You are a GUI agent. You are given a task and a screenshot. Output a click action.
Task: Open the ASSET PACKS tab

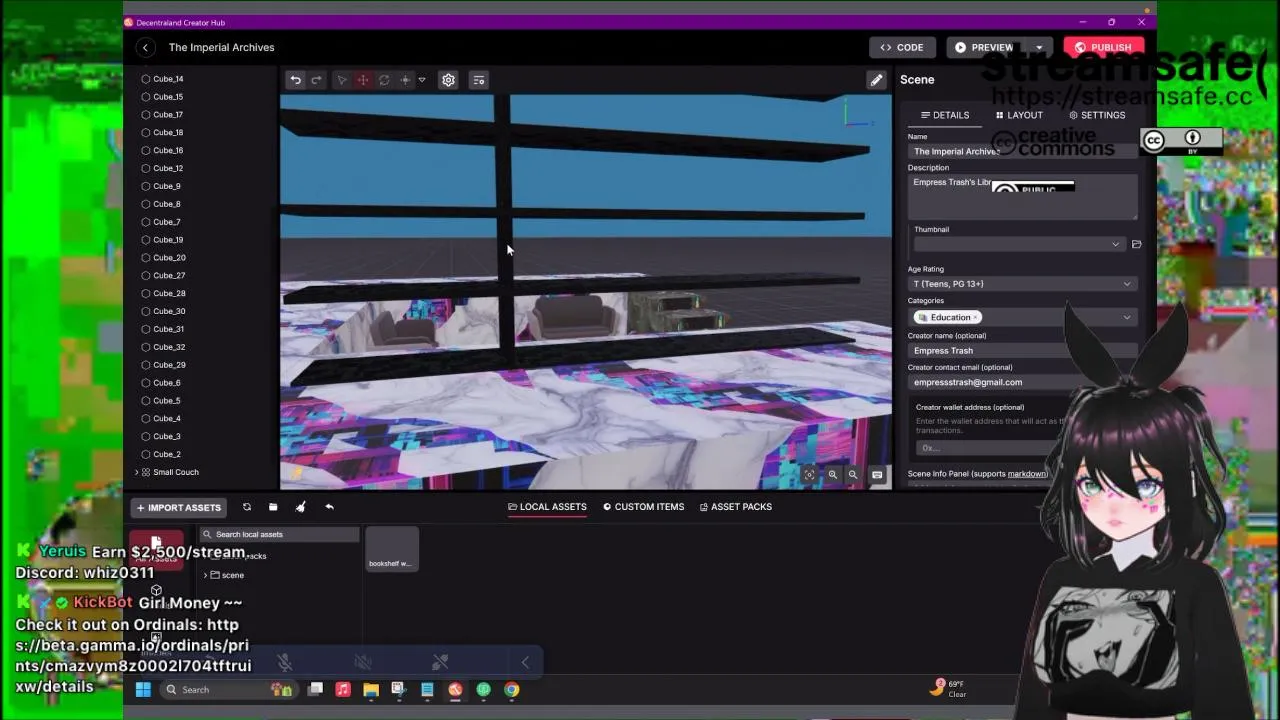click(735, 507)
